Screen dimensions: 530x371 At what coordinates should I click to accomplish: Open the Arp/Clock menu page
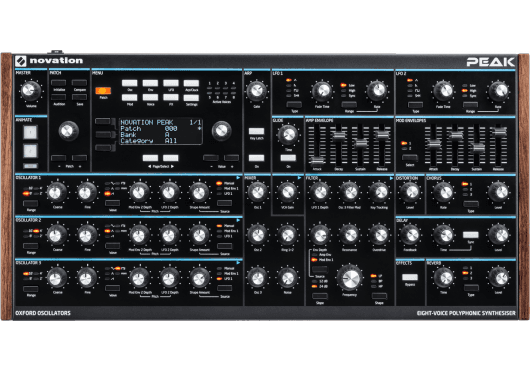[x=191, y=83]
